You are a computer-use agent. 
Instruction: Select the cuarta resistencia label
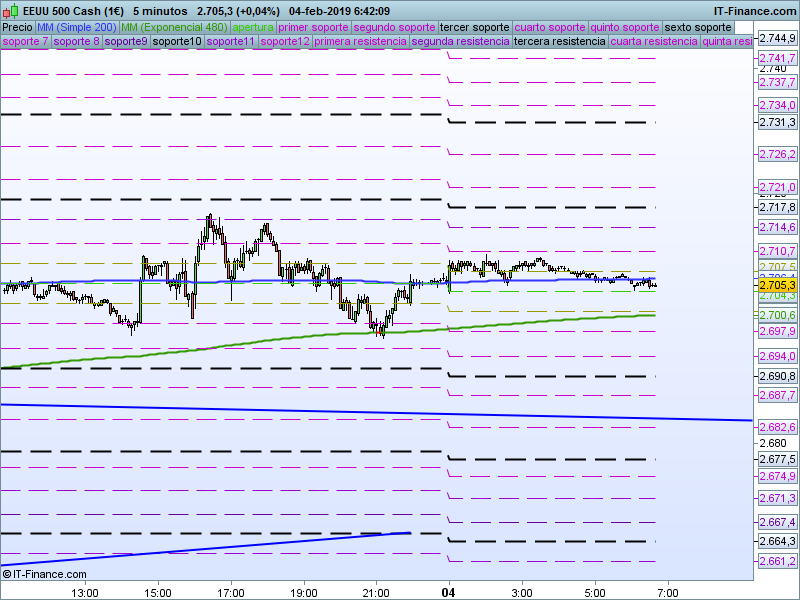[x=654, y=41]
